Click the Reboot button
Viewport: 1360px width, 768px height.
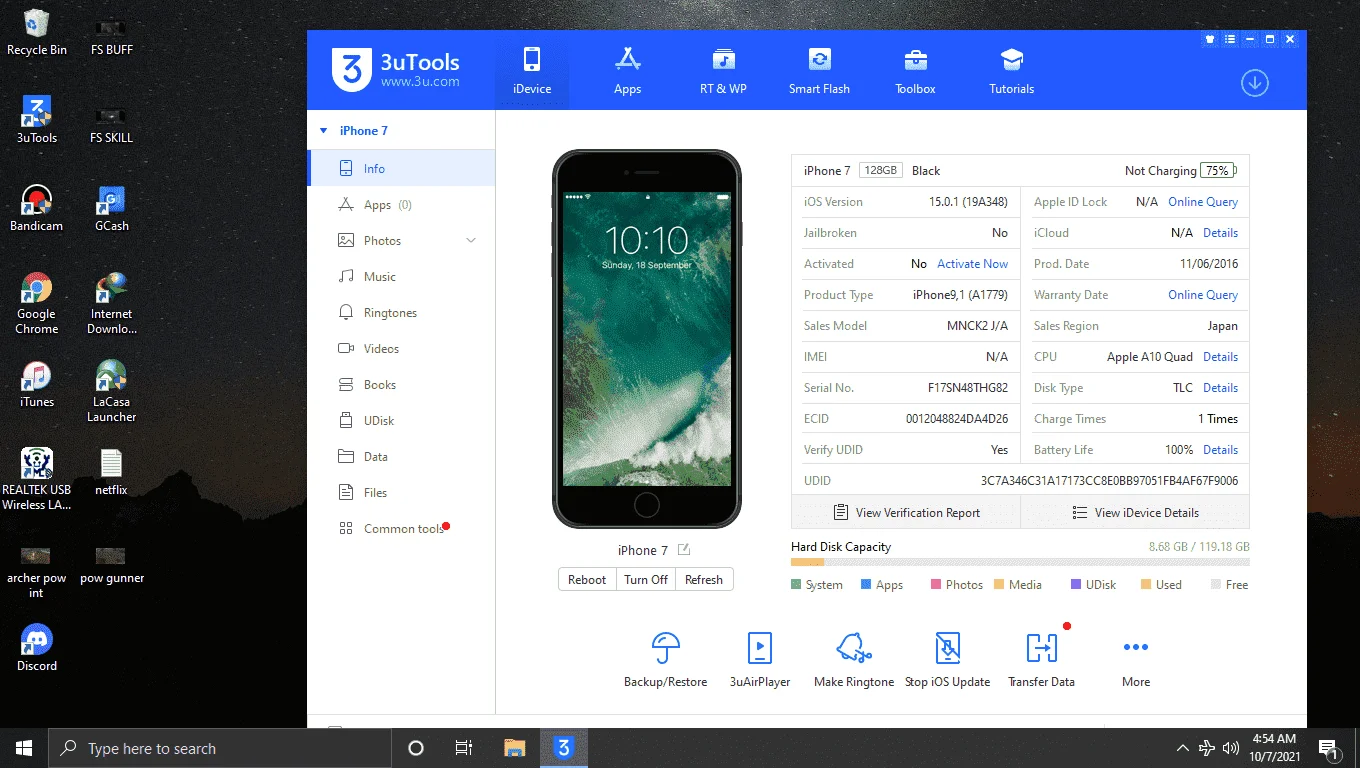(x=587, y=579)
